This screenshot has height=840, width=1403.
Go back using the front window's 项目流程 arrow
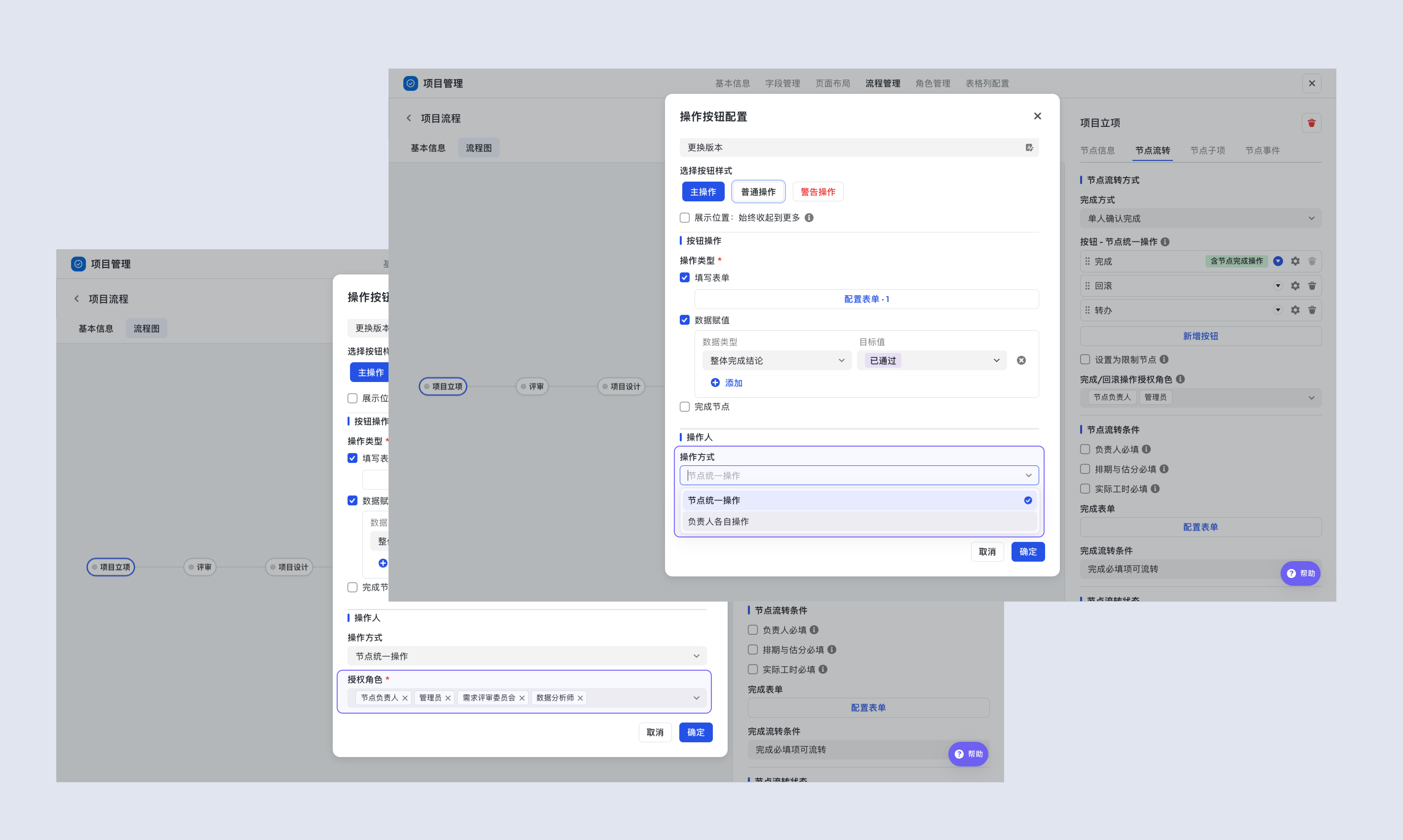[409, 118]
